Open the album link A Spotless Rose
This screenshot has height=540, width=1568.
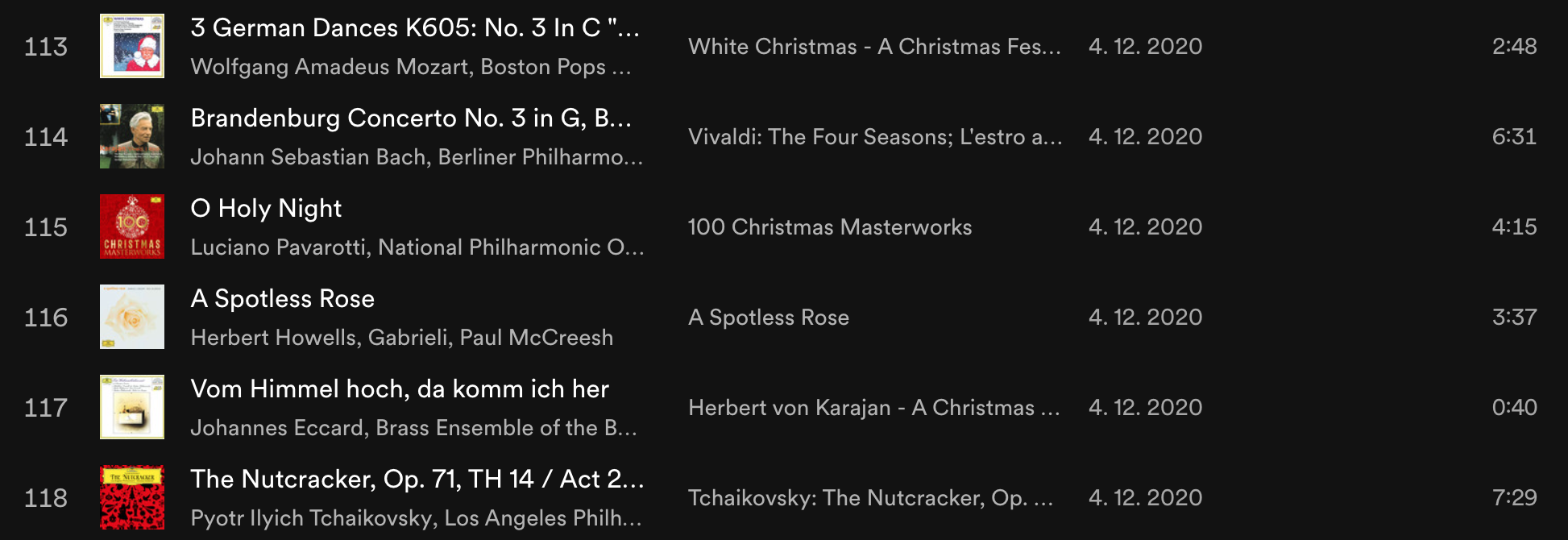pos(768,318)
